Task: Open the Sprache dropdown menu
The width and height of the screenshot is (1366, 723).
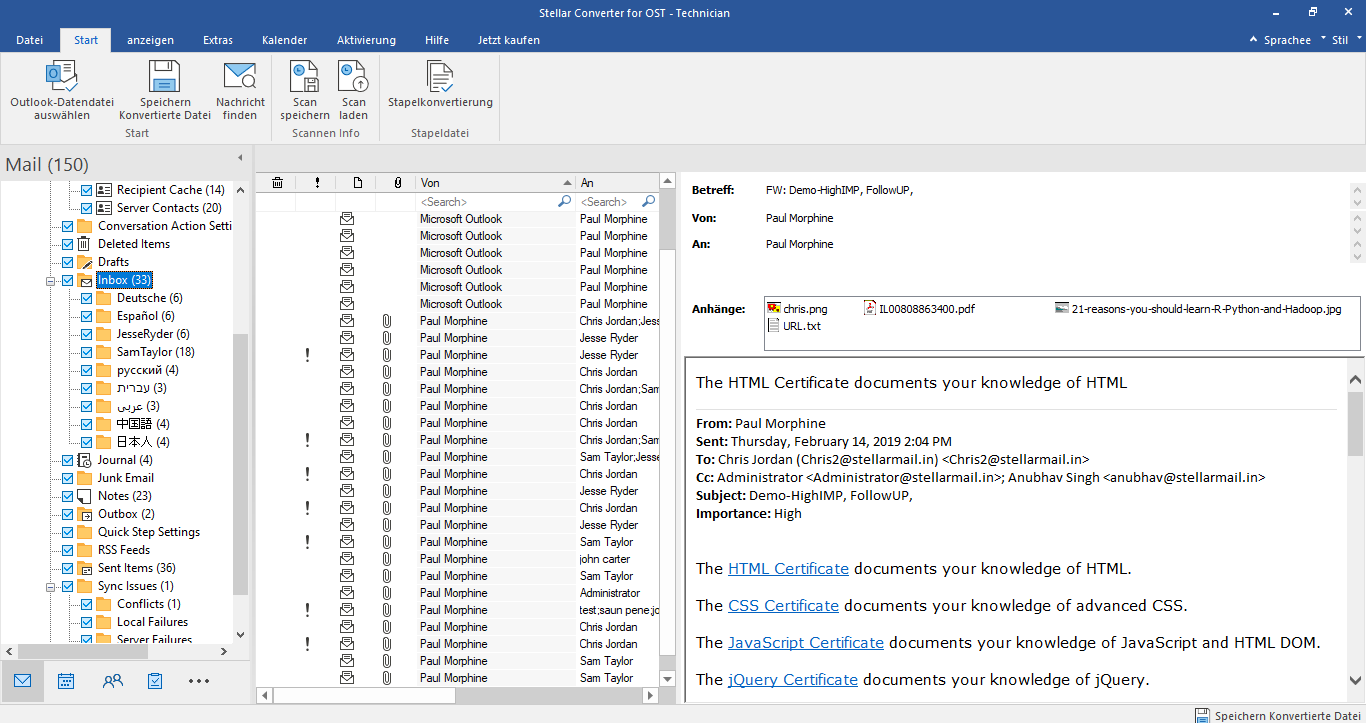Action: (x=1287, y=40)
